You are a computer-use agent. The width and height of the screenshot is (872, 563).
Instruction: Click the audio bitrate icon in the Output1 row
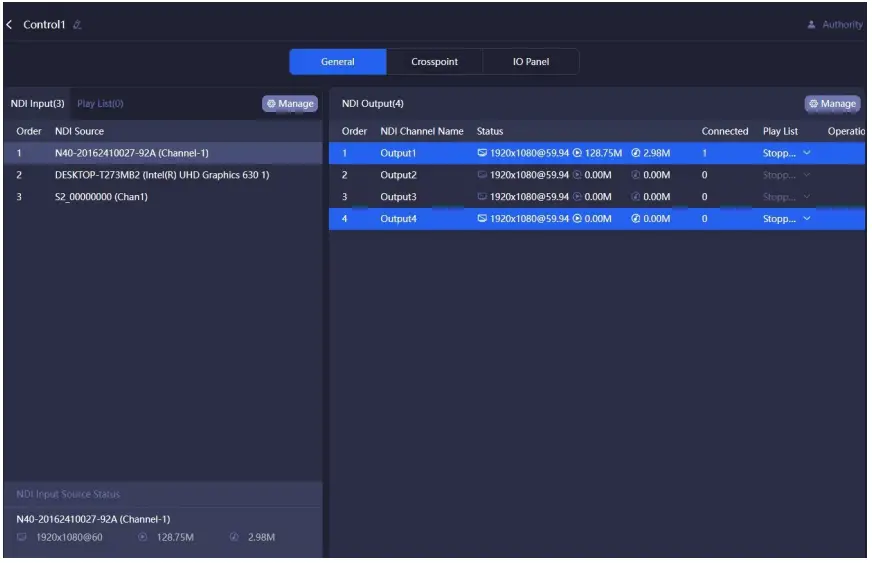[x=636, y=153]
